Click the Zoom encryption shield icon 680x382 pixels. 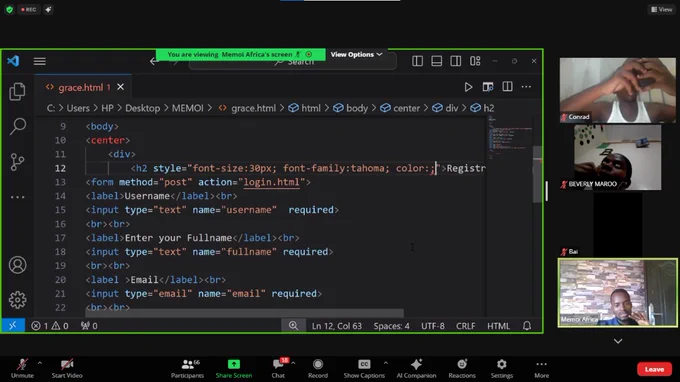point(10,9)
